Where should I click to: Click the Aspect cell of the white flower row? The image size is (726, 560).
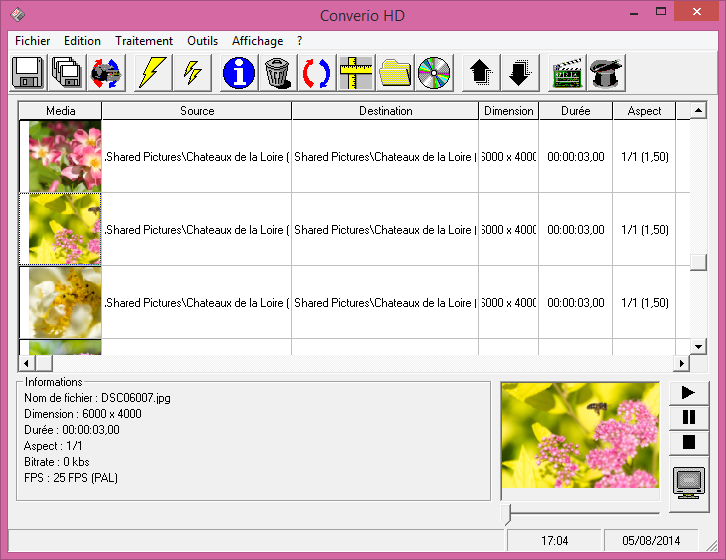tap(644, 302)
